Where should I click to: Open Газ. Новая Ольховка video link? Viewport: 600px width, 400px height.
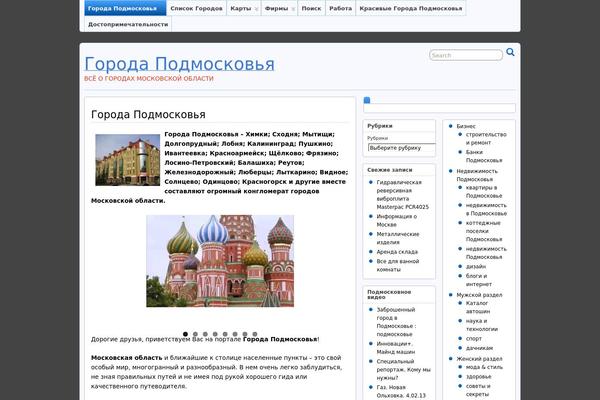click(x=401, y=391)
